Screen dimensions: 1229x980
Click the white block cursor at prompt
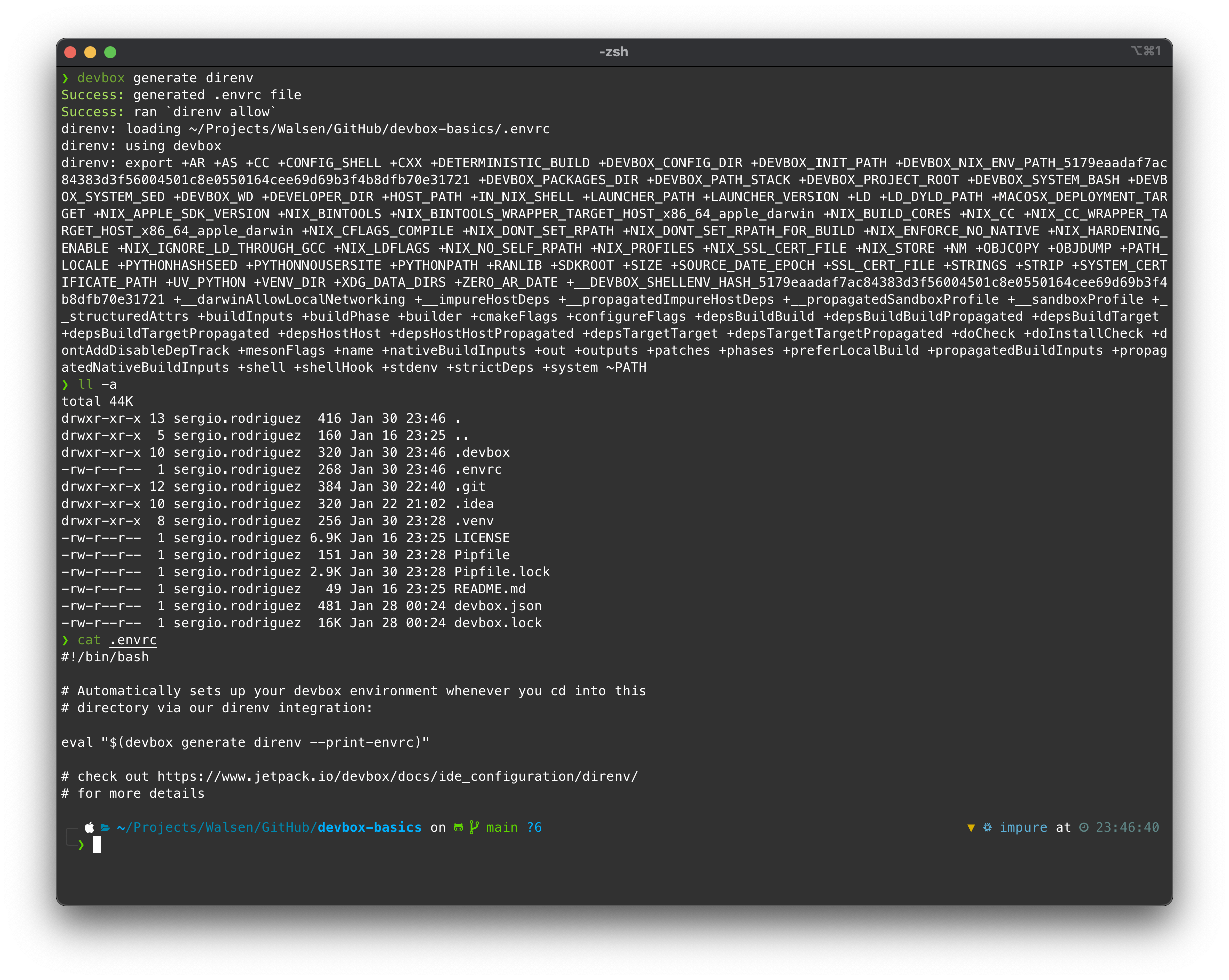97,844
